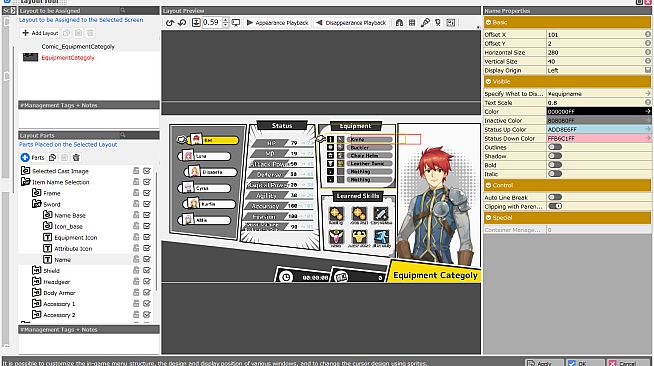Click the fit-to-height zoom icon beside 0.59
Screen dimensions: 654x366
pos(196,23)
